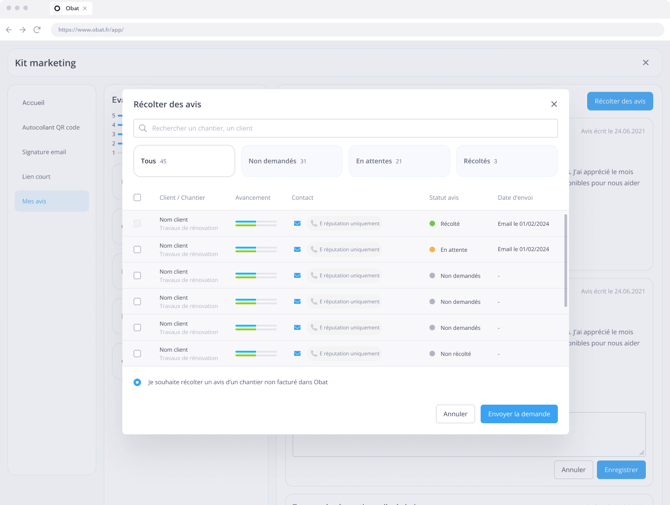
Task: Go back with the browser back arrow
Action: tap(9, 30)
